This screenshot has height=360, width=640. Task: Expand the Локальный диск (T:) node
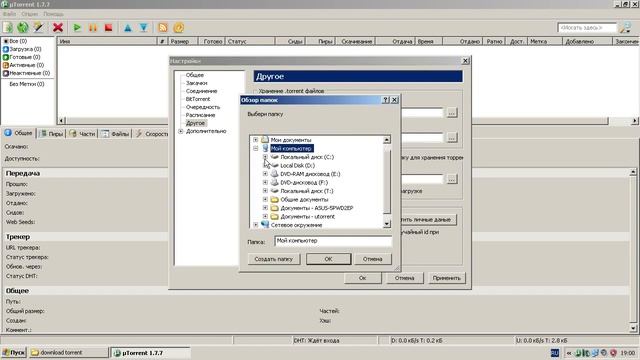tap(265, 191)
